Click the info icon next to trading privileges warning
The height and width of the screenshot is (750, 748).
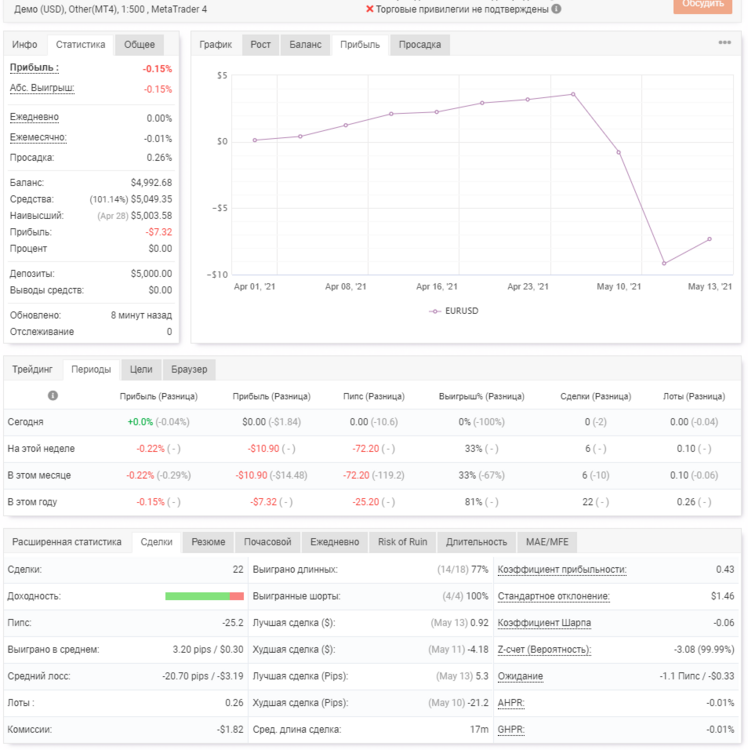pos(556,9)
